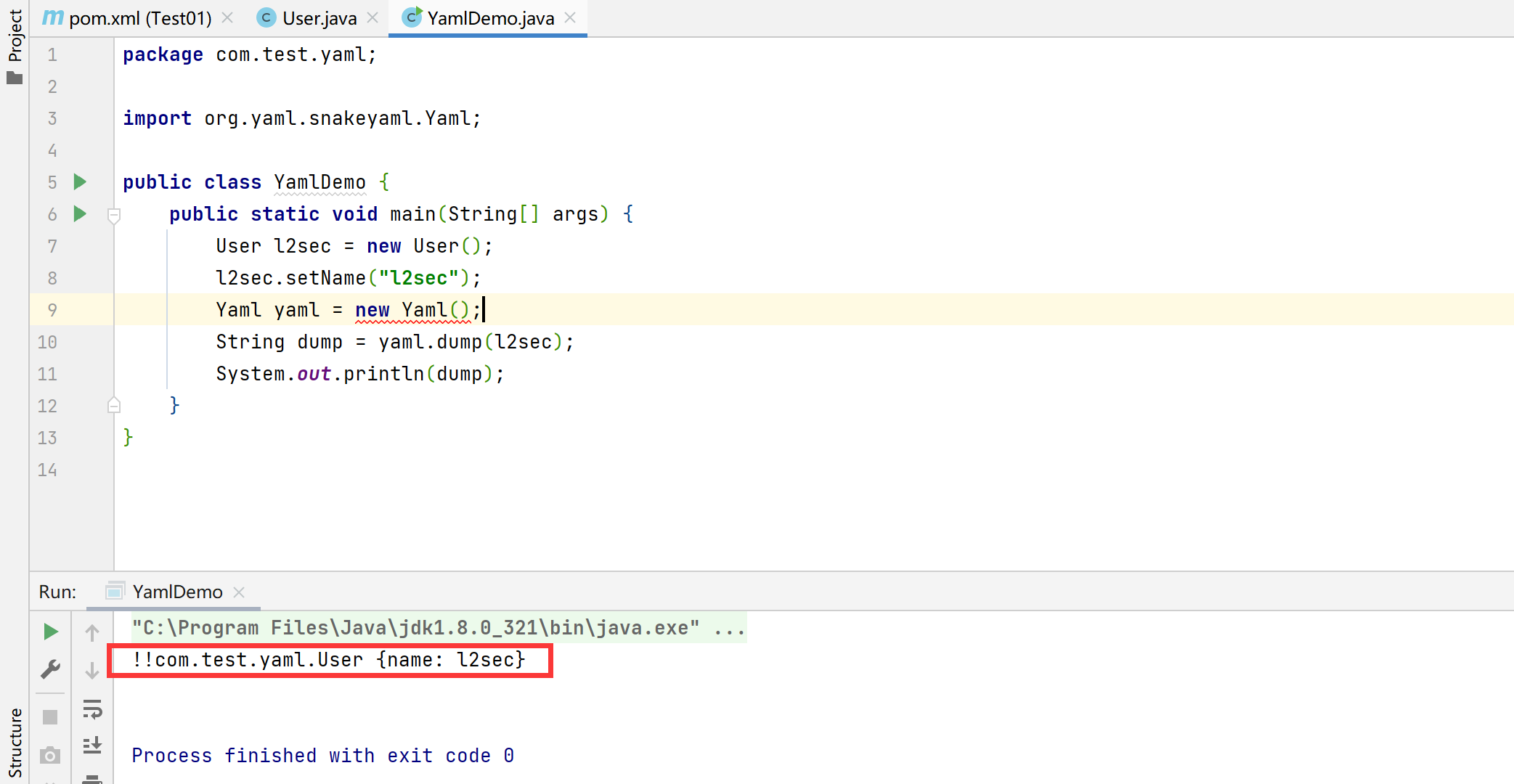The image size is (1514, 784).
Task: Open the User.java editor tab
Action: [319, 18]
